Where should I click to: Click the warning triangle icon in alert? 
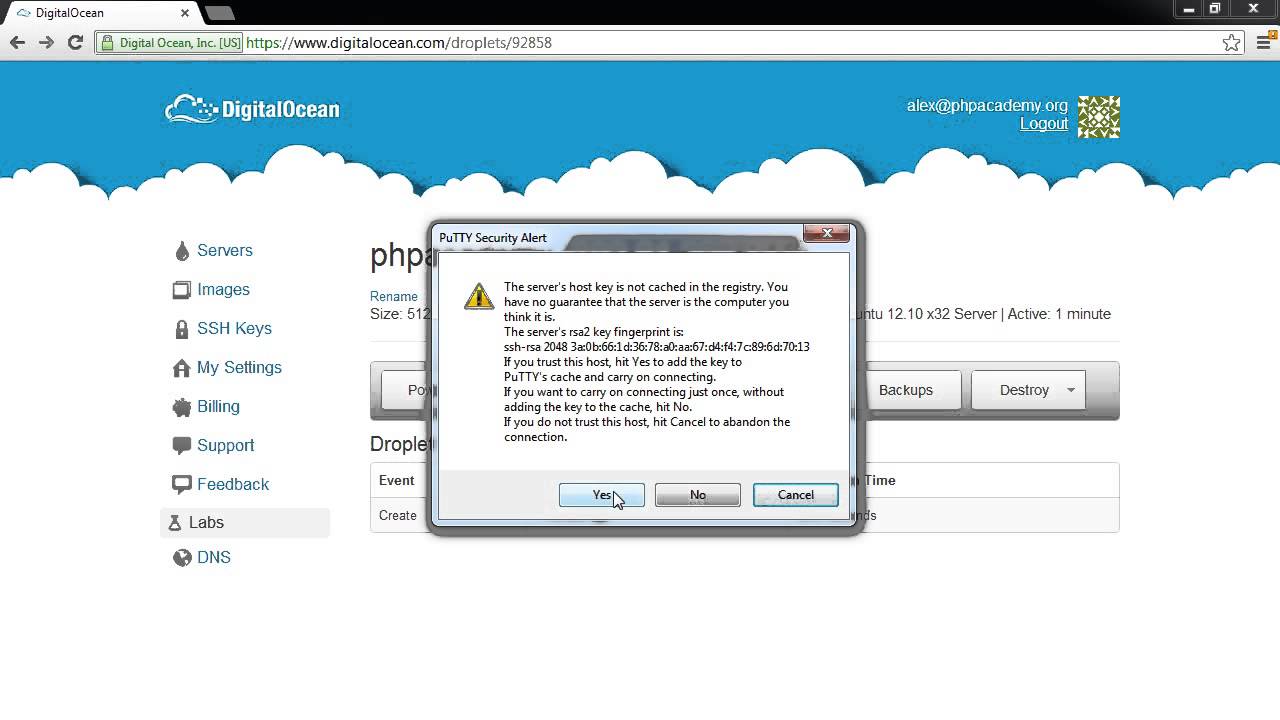[479, 296]
